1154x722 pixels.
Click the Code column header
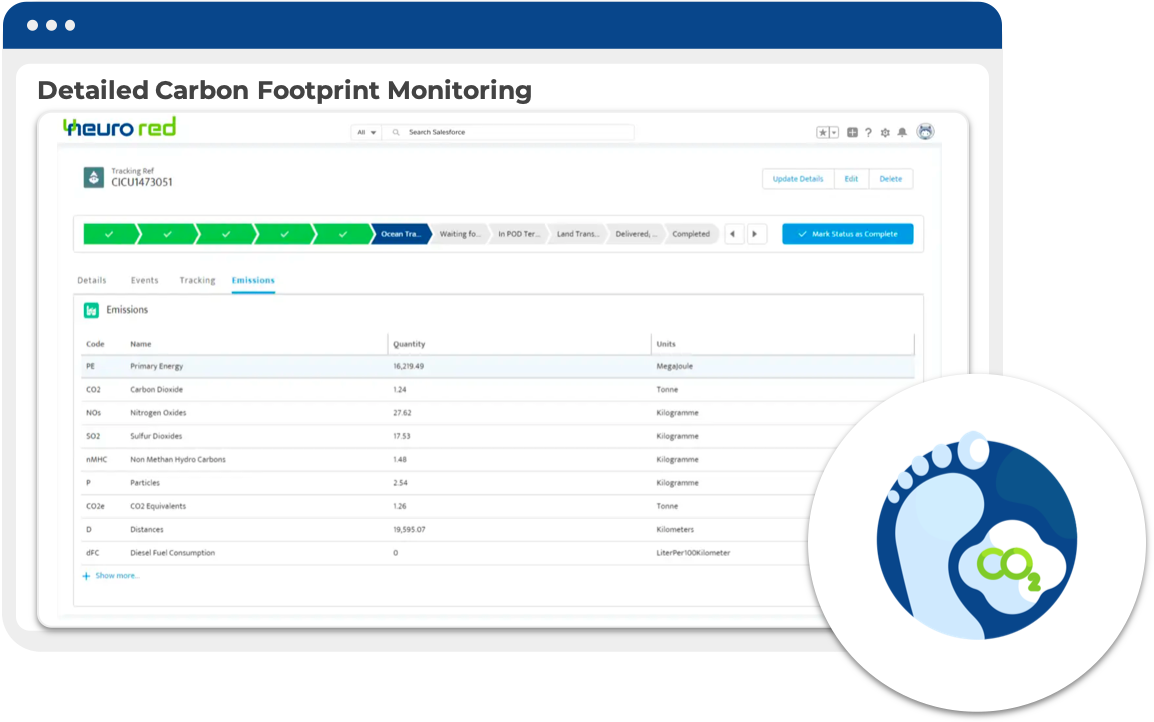click(x=96, y=344)
